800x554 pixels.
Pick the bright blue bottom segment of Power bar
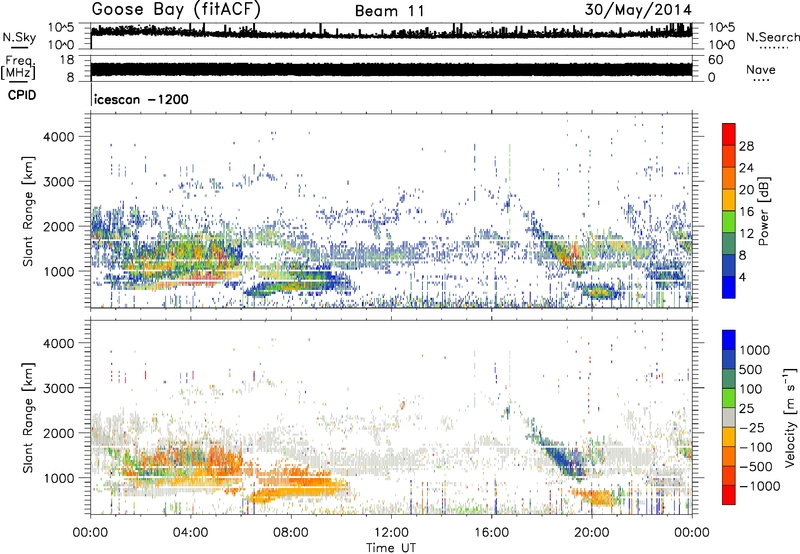coord(729,287)
